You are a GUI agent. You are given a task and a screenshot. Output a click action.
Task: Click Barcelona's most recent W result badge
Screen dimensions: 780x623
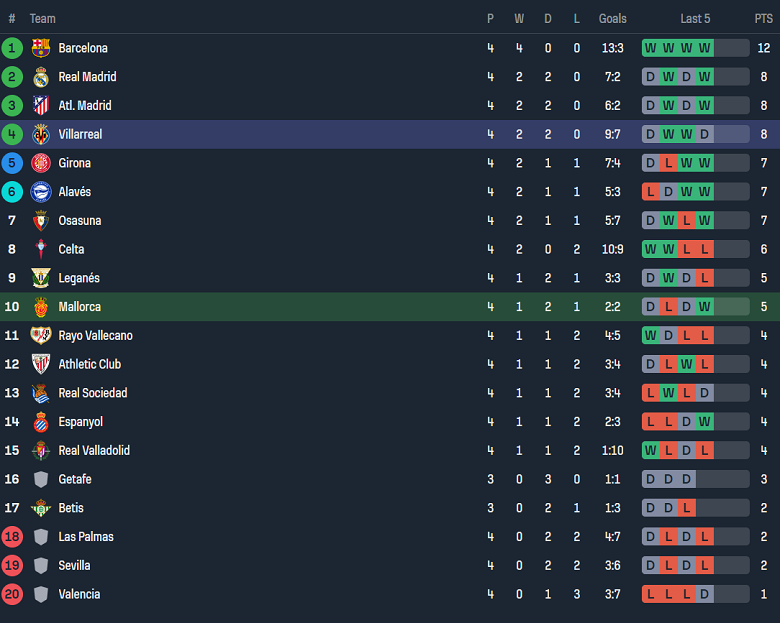[x=705, y=48]
